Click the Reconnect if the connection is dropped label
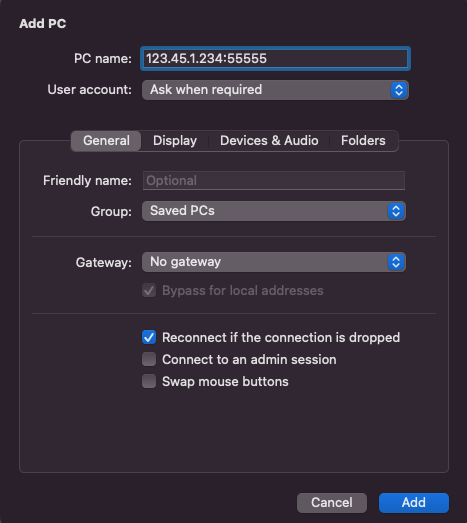Image resolution: width=467 pixels, height=523 pixels. tap(281, 338)
